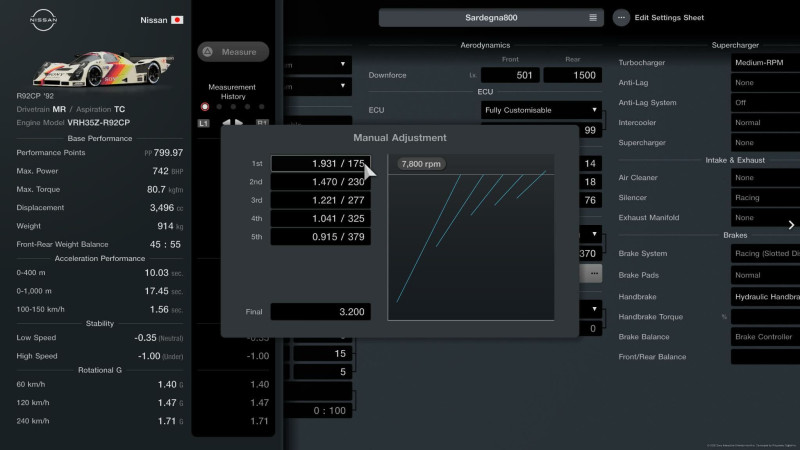800x450 pixels.
Task: Edit the field showing value 15
Action: click(x=322, y=354)
